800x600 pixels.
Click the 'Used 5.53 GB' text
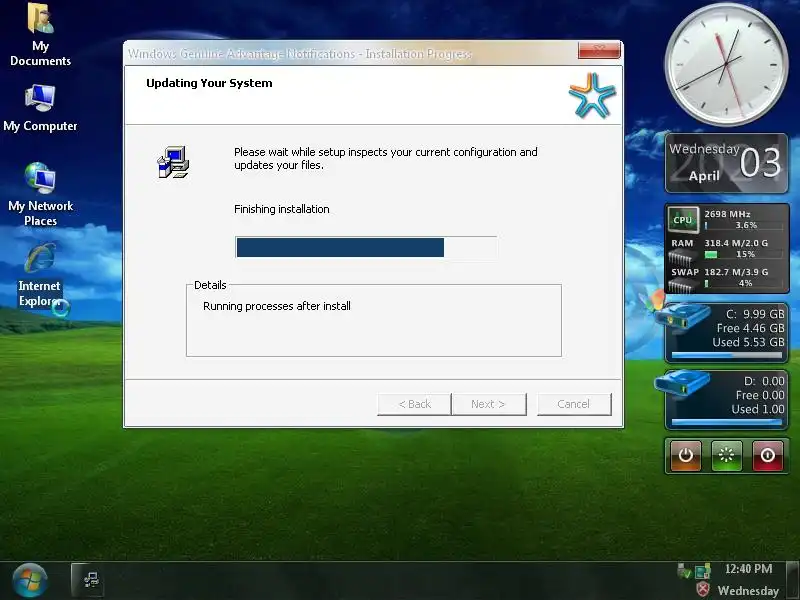(x=748, y=342)
